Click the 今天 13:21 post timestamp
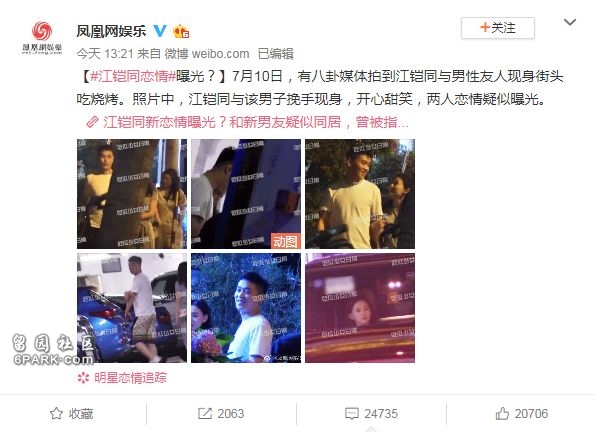The height and width of the screenshot is (432, 596). point(105,54)
